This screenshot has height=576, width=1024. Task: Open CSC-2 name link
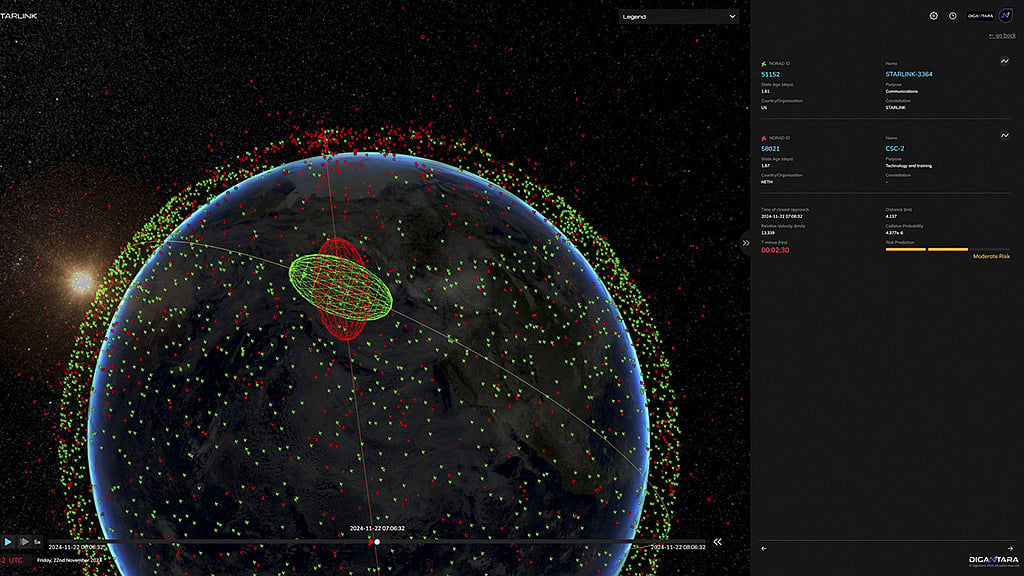tap(895, 149)
